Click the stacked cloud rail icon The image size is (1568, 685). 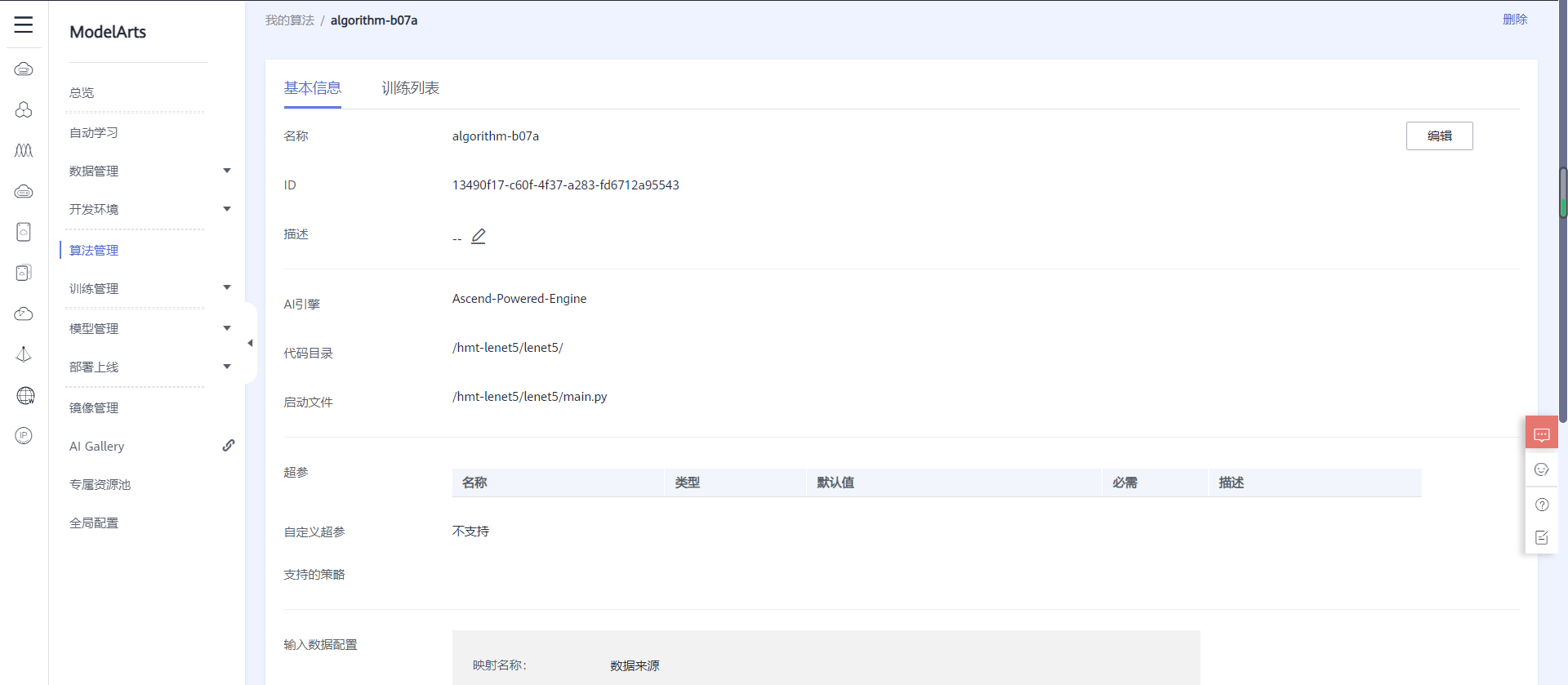tap(24, 191)
